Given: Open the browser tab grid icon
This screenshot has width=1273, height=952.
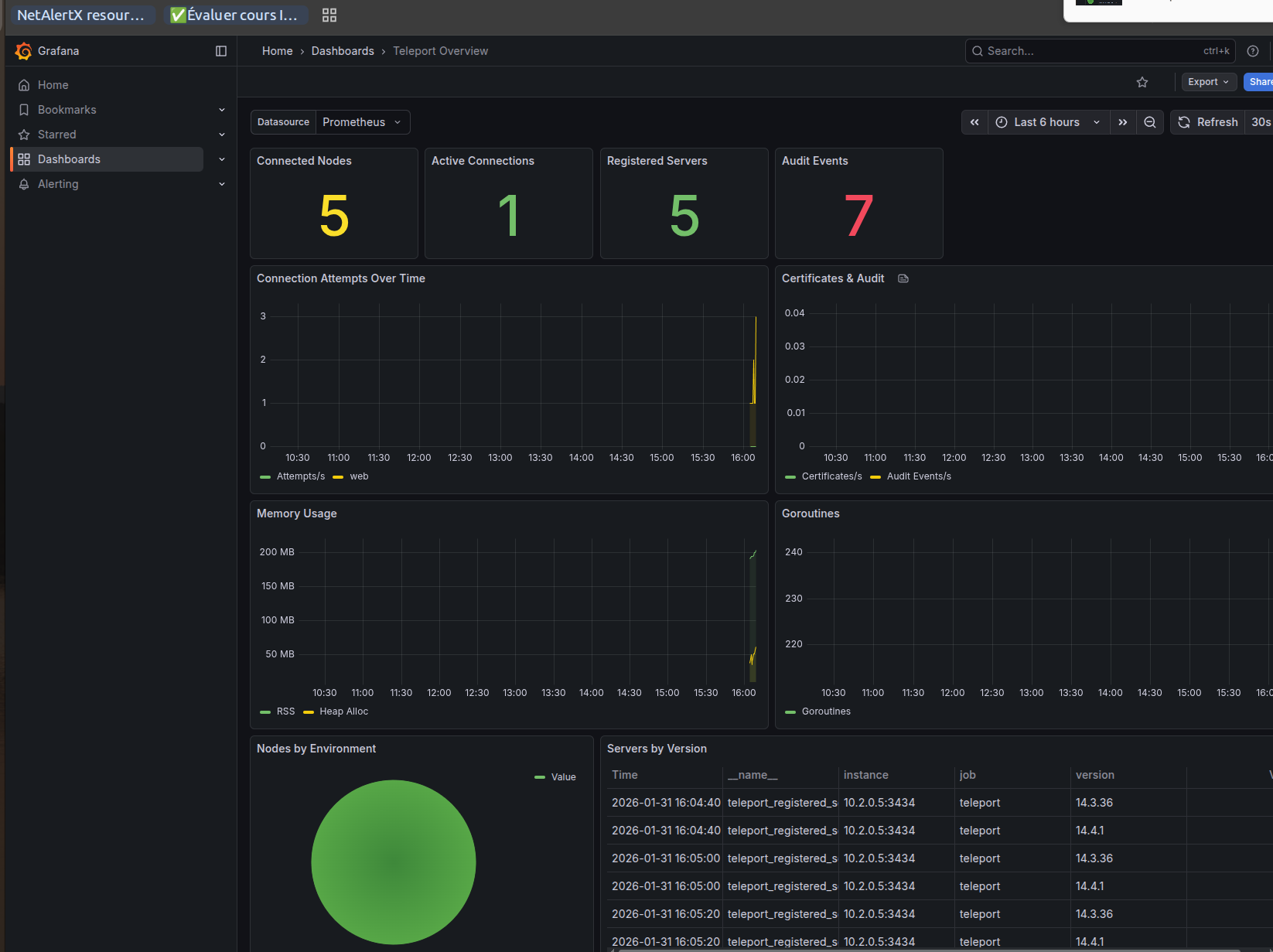Looking at the screenshot, I should 329,15.
